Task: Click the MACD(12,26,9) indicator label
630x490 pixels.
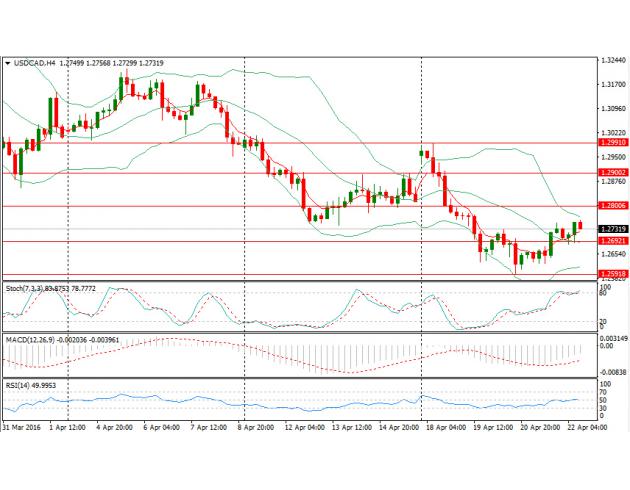Action: click(29, 341)
